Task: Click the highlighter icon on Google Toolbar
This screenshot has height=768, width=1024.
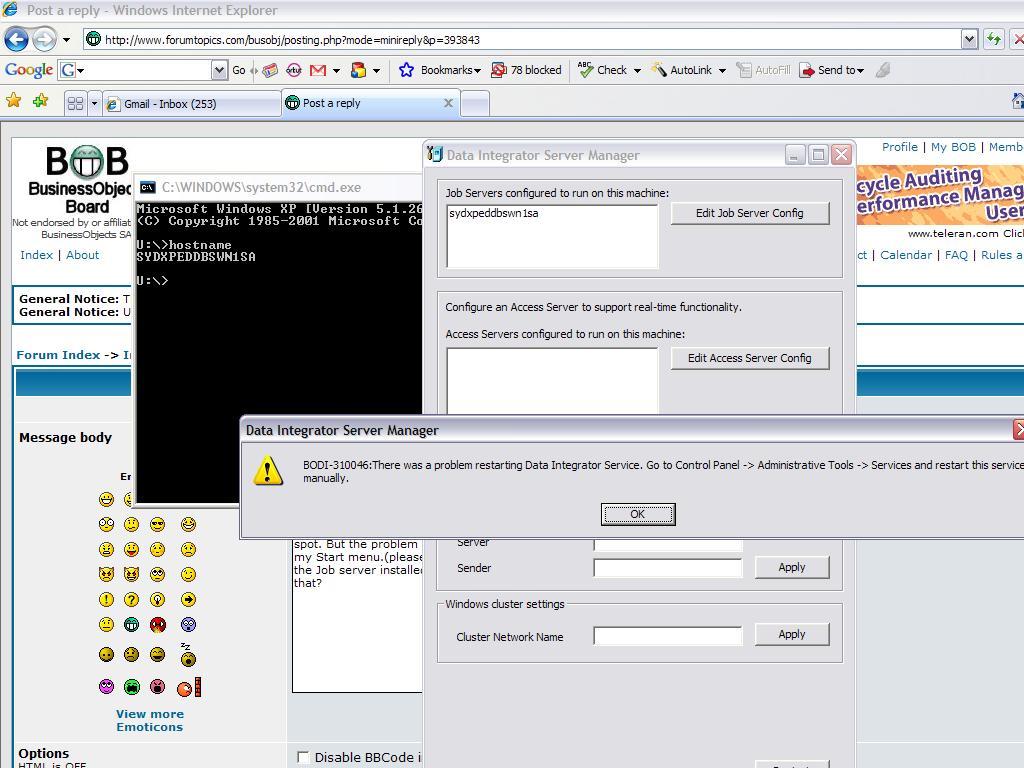Action: coord(884,70)
